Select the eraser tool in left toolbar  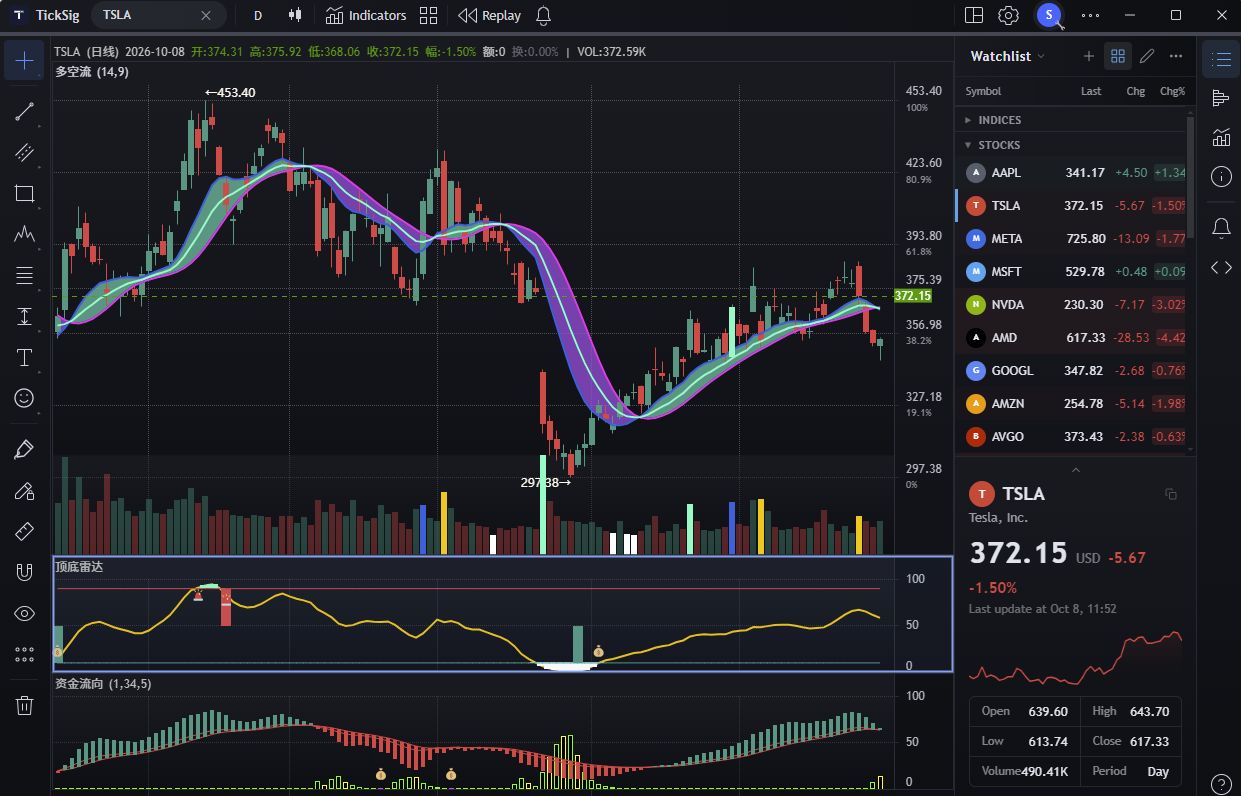tap(24, 490)
